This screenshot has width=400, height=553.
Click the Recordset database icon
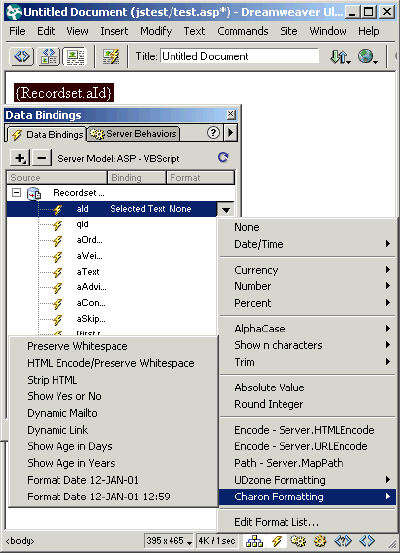click(34, 193)
